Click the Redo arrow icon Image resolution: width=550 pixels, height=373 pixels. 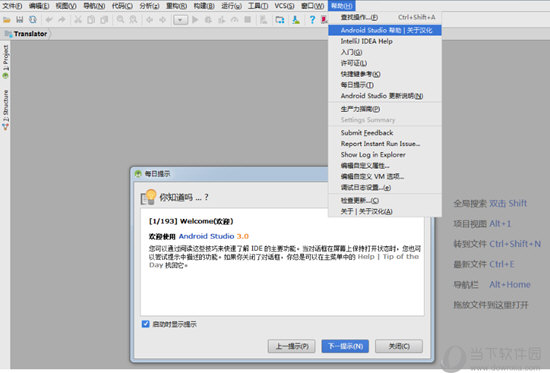62,20
